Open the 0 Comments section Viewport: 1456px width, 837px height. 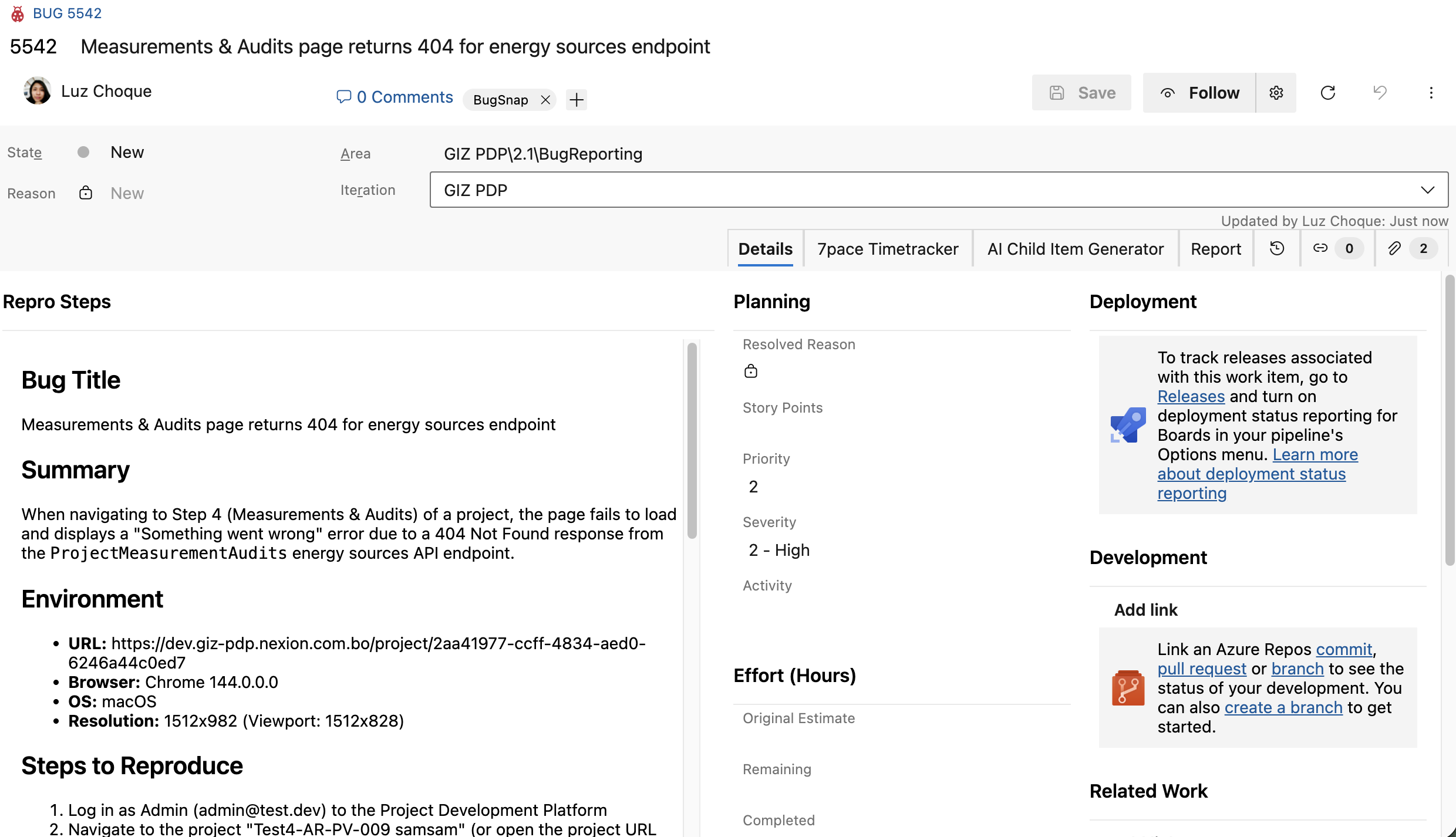[395, 97]
